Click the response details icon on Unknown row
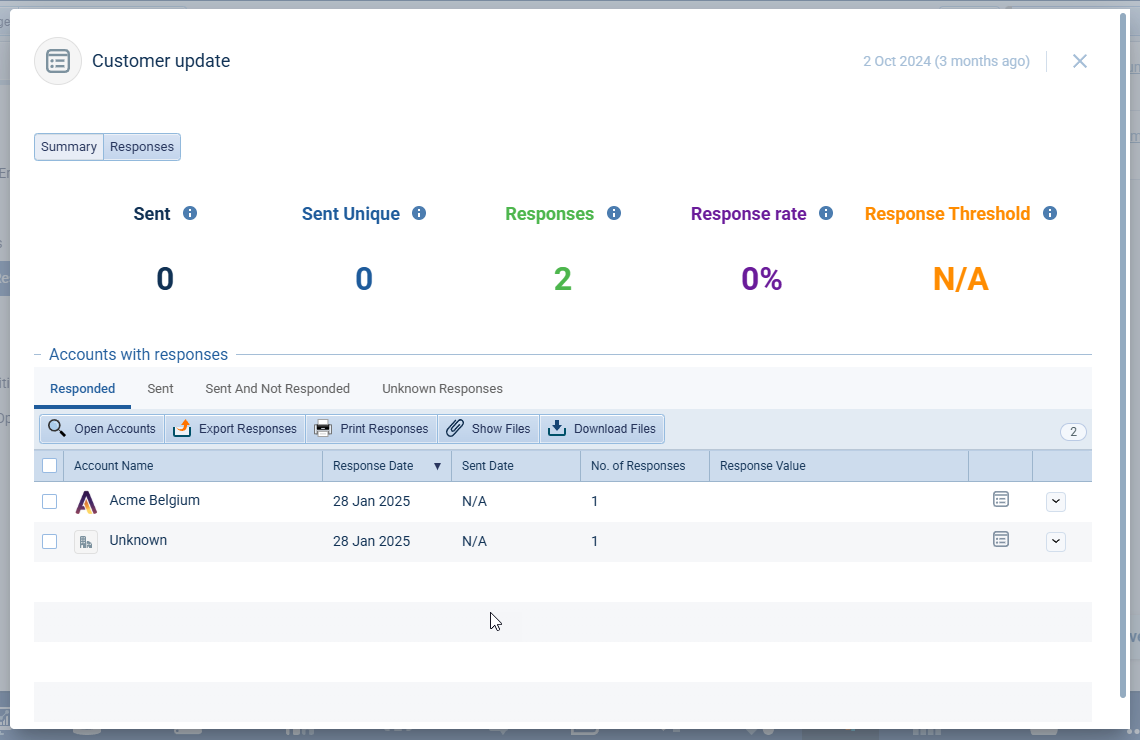This screenshot has width=1140, height=740. pyautogui.click(x=1001, y=539)
